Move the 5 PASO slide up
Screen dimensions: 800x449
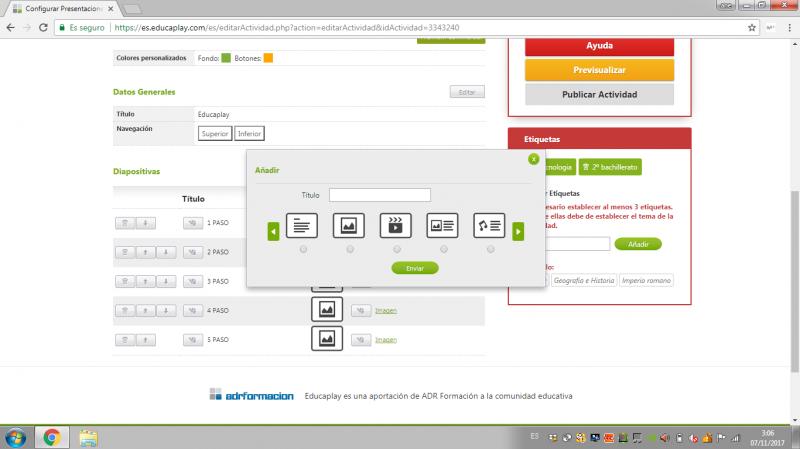coord(145,340)
